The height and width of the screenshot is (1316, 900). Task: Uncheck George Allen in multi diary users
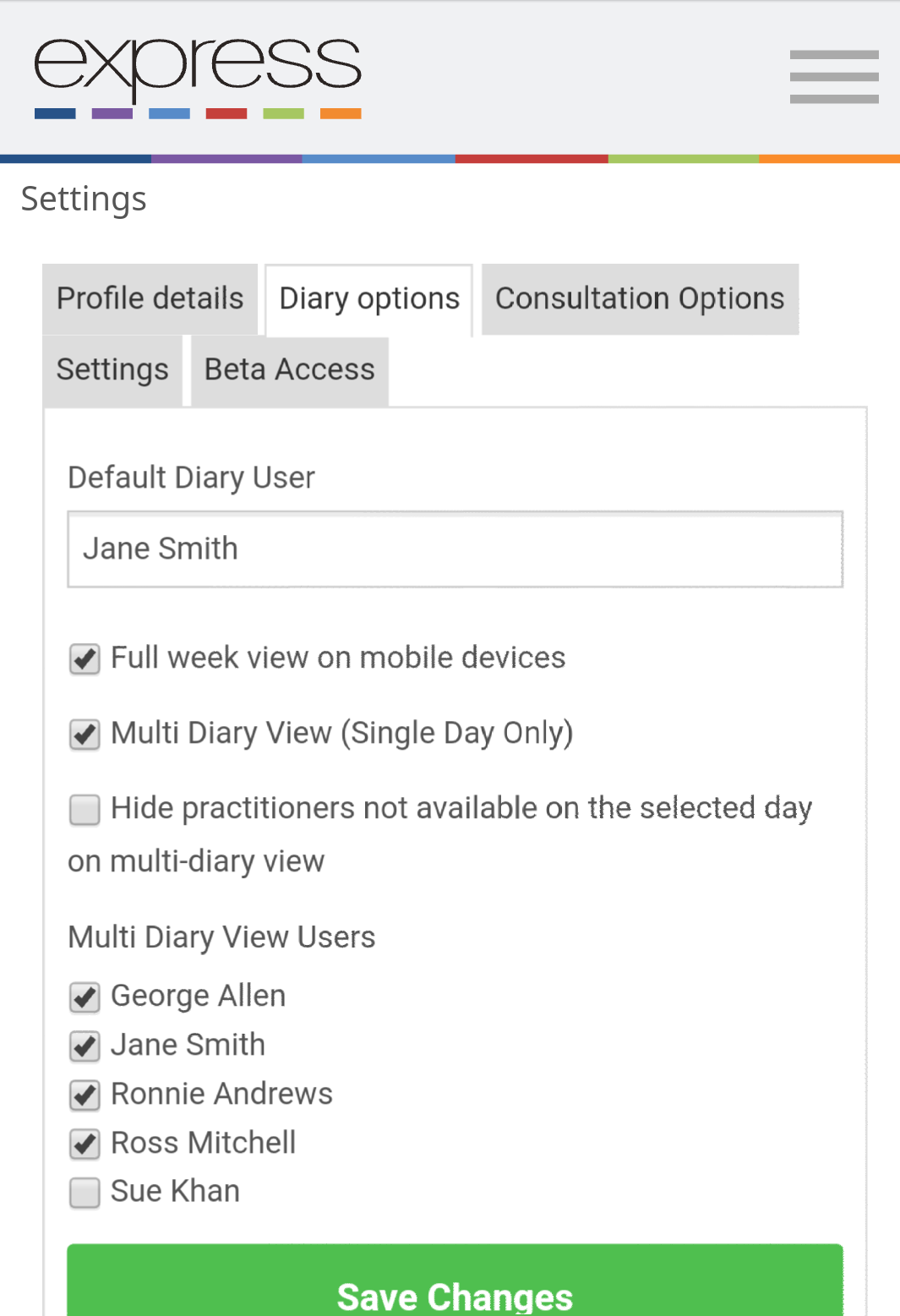[85, 997]
